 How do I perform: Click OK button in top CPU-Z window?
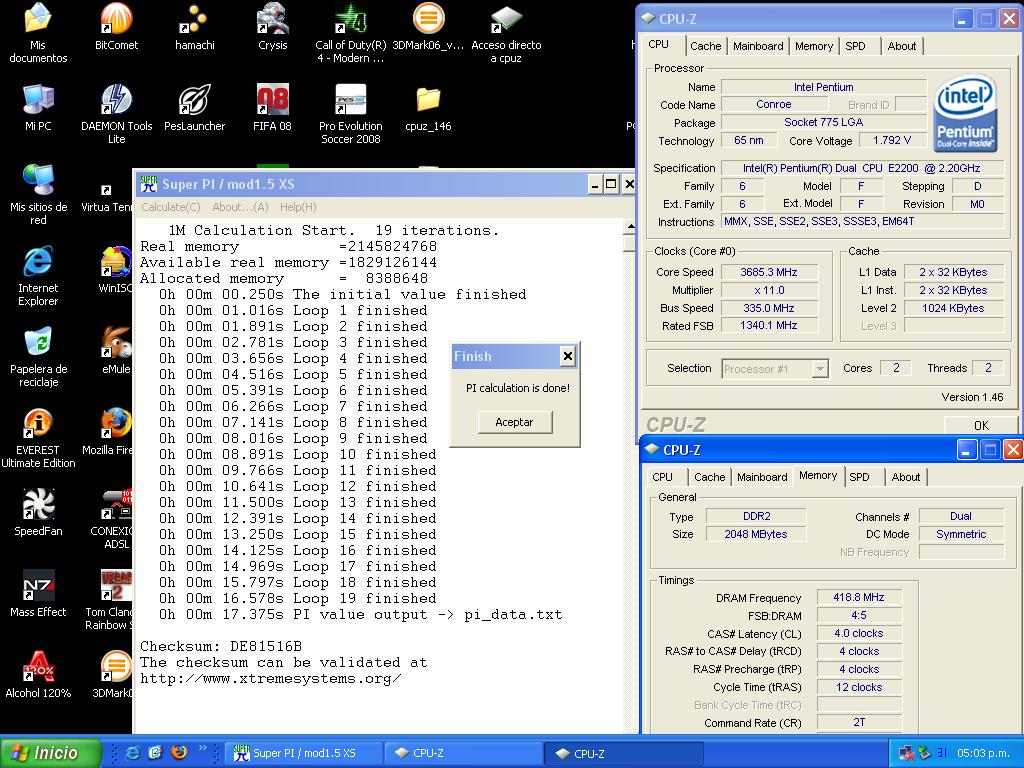click(x=981, y=425)
